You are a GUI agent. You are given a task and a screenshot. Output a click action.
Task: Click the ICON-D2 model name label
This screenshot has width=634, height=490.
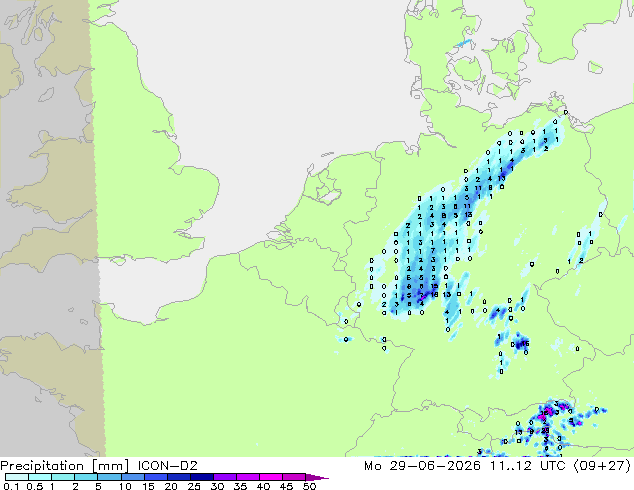coord(167,466)
